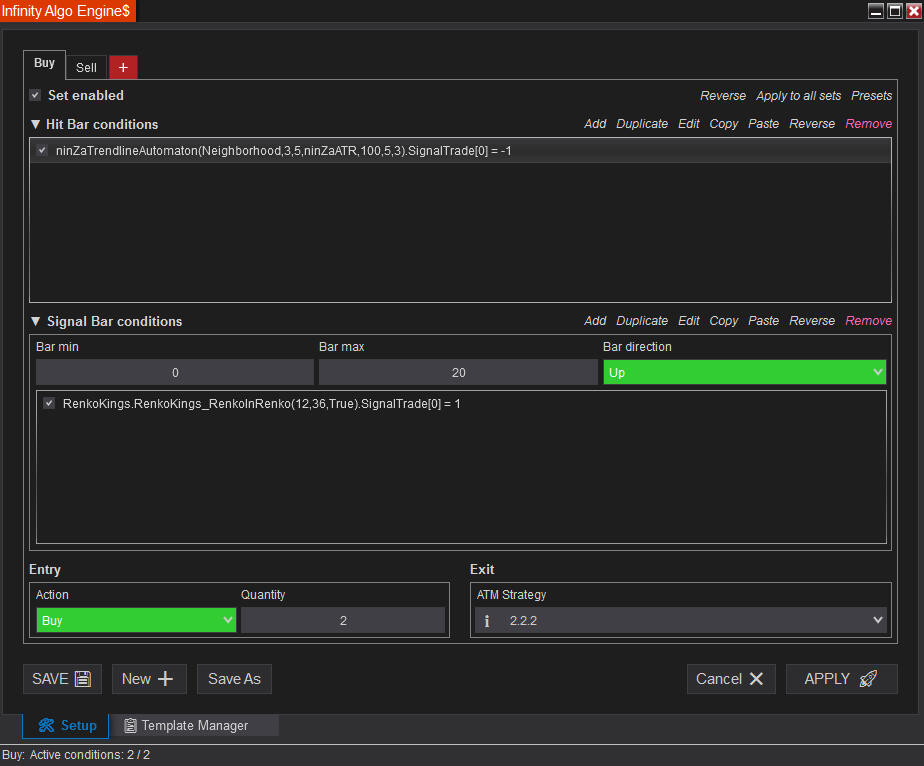Click New button with plus icon

(x=148, y=679)
